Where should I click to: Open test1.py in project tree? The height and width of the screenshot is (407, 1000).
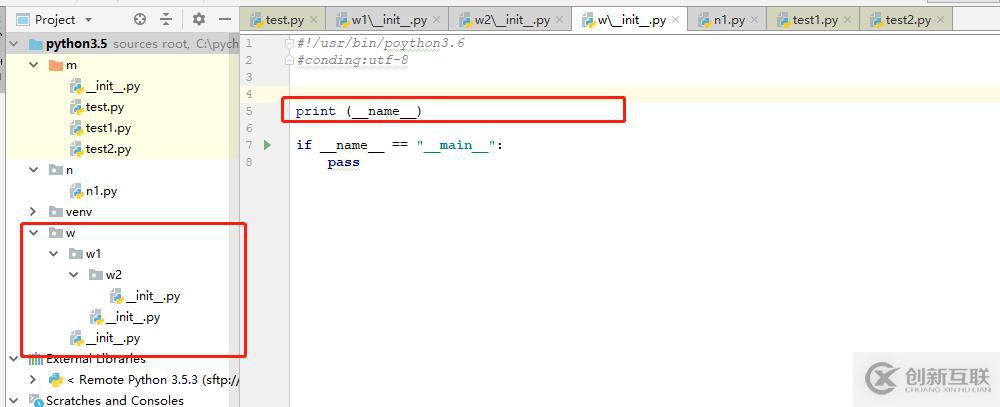coord(108,128)
